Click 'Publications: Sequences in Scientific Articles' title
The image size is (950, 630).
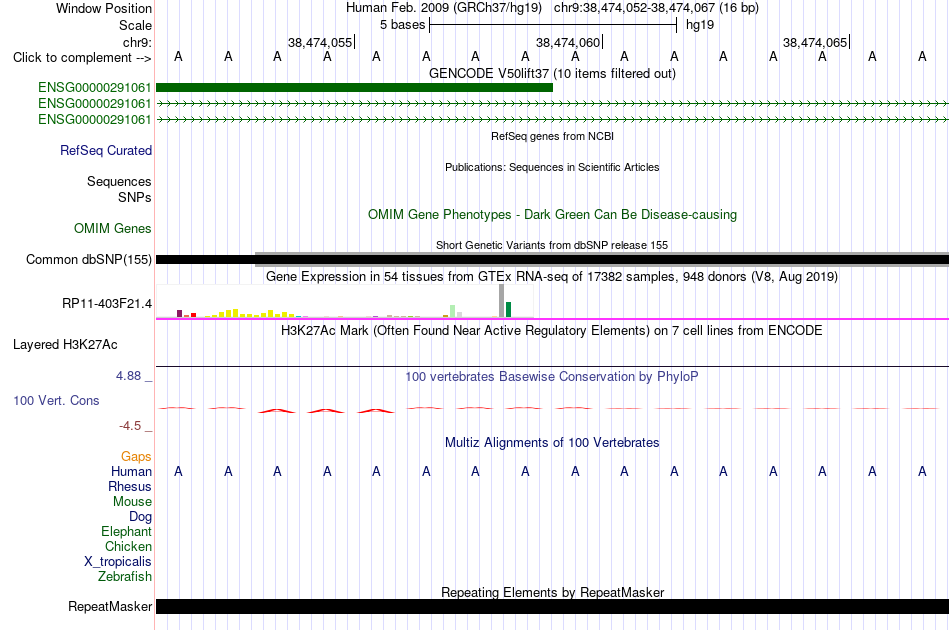553,167
